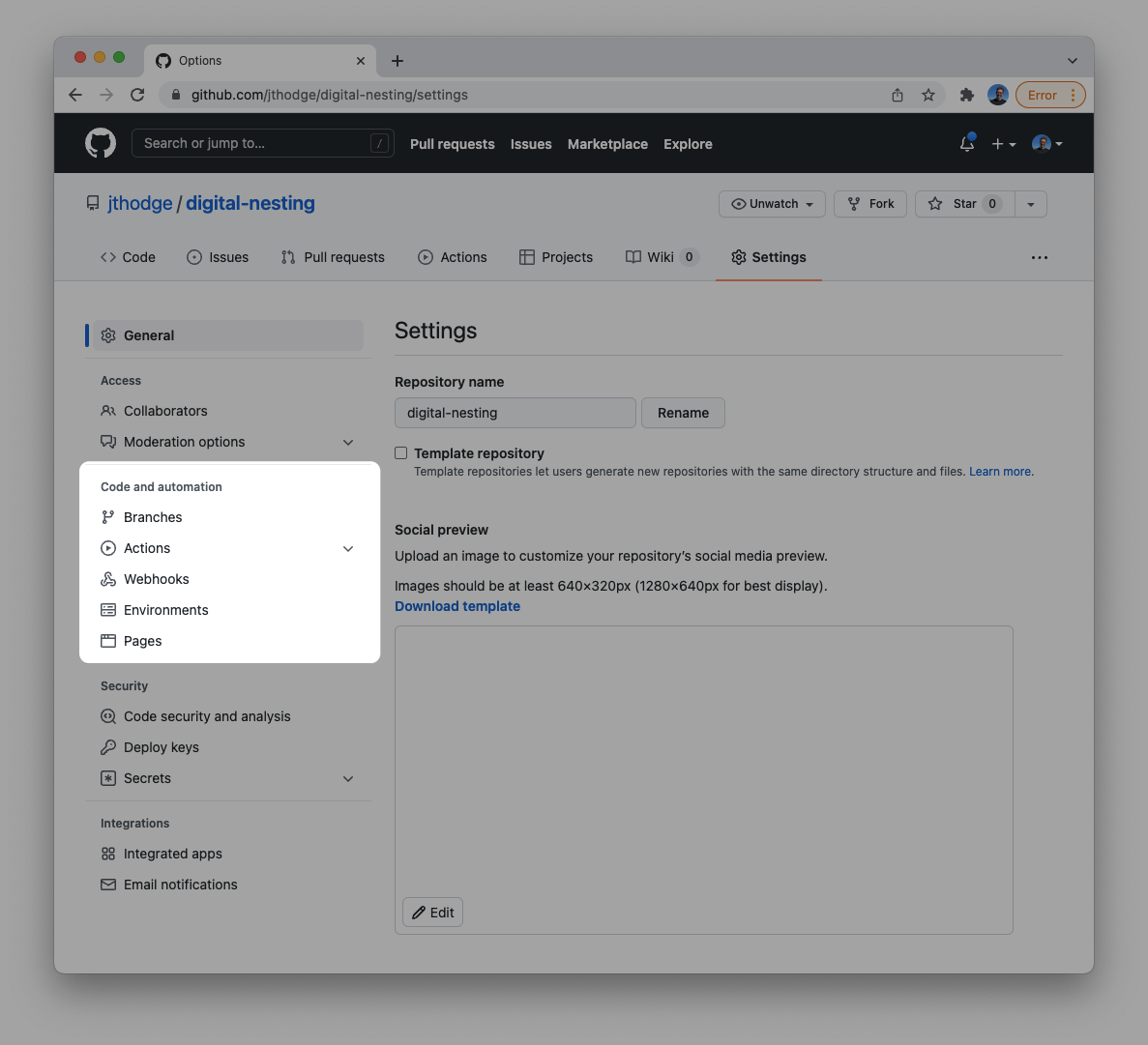This screenshot has height=1045, width=1148.
Task: Open Unwatch dropdown
Action: (772, 204)
